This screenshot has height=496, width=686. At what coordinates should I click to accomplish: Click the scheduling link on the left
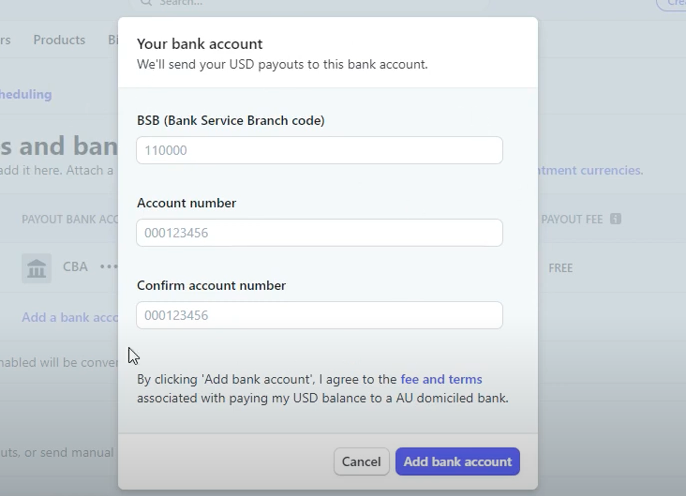[x=26, y=94]
